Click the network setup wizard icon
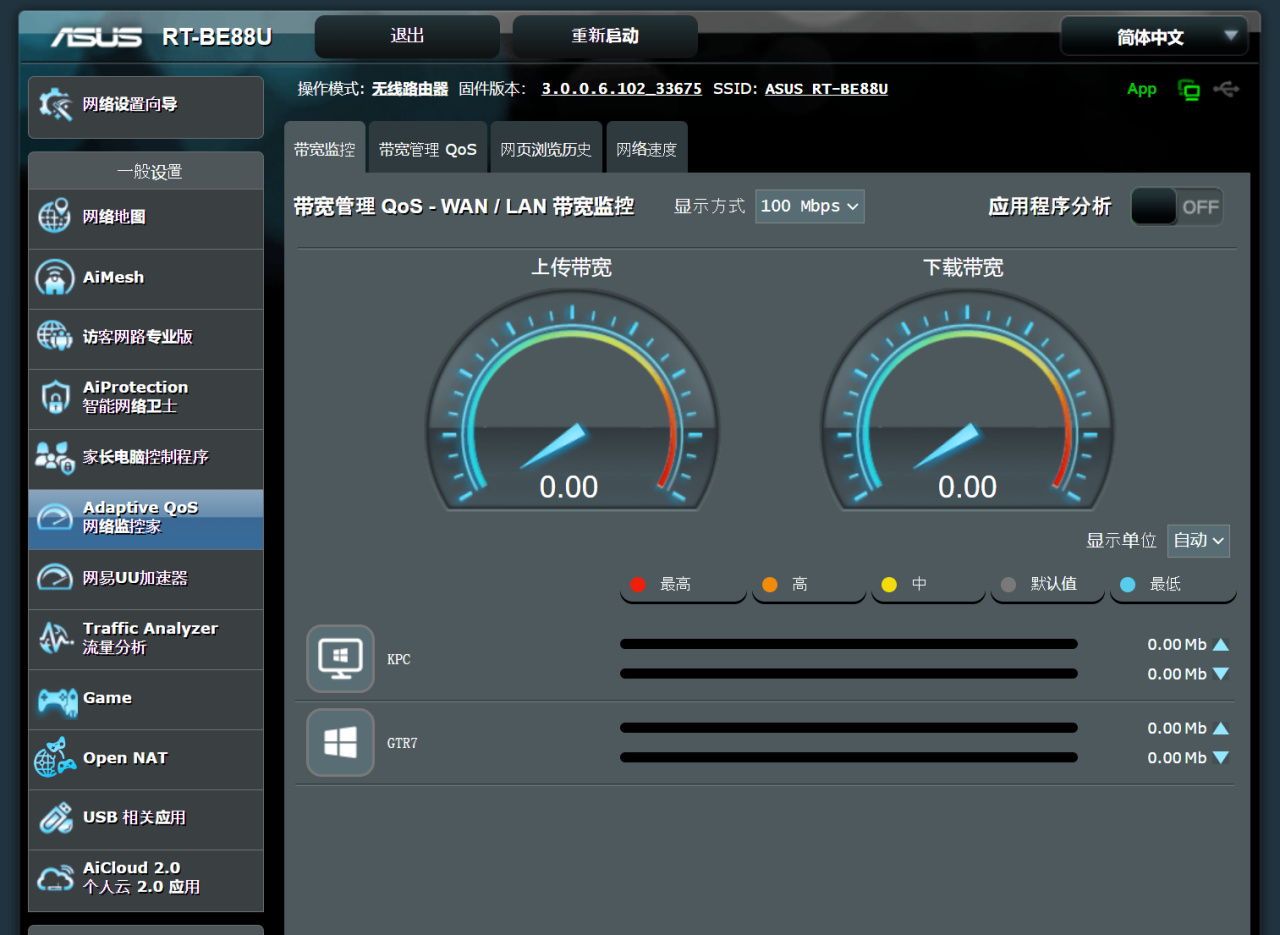Viewport: 1280px width, 935px height. [54, 105]
